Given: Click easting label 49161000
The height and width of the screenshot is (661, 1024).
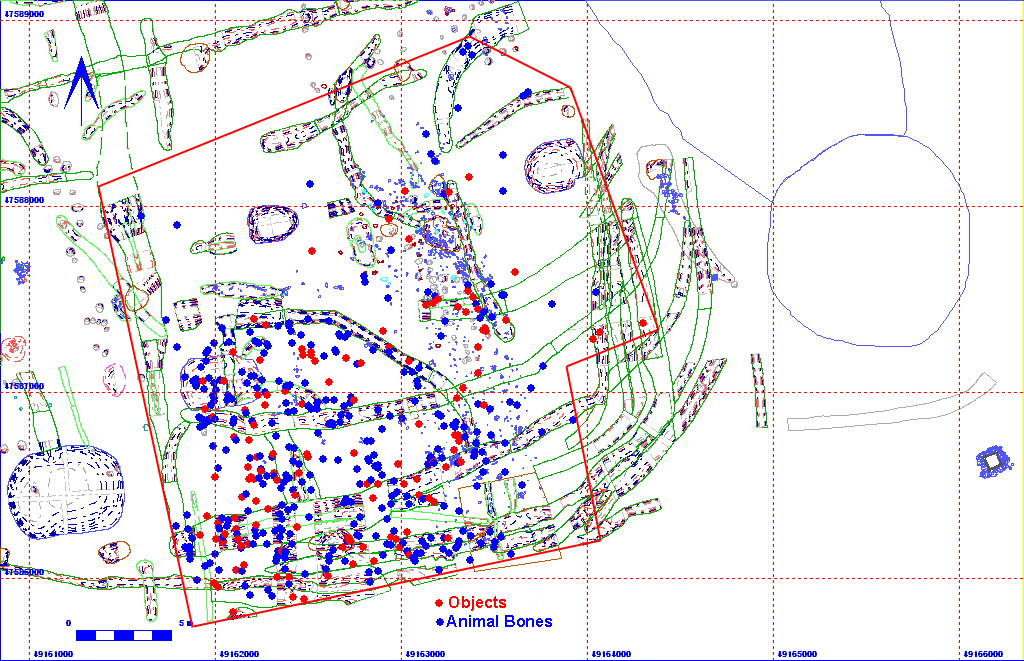Looking at the screenshot, I should 54,654.
